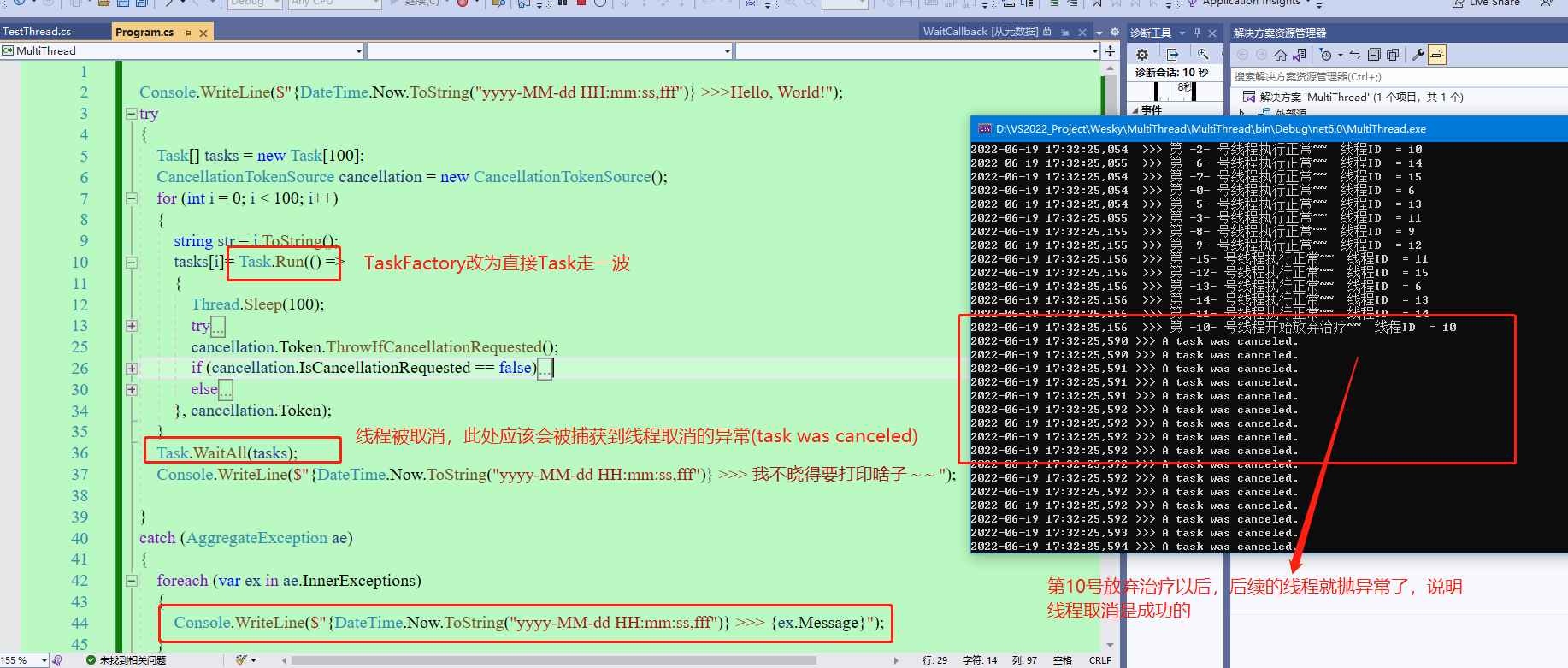This screenshot has width=1568, height=668.
Task: Click the IntelliCode suggestions status icon
Action: 57,660
